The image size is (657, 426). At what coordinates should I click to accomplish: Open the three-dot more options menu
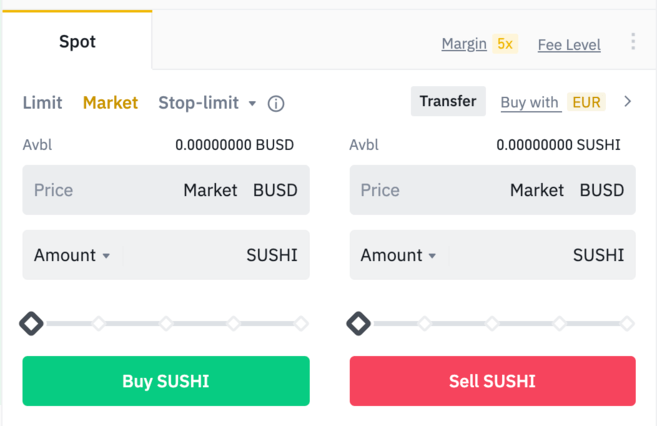pyautogui.click(x=633, y=42)
